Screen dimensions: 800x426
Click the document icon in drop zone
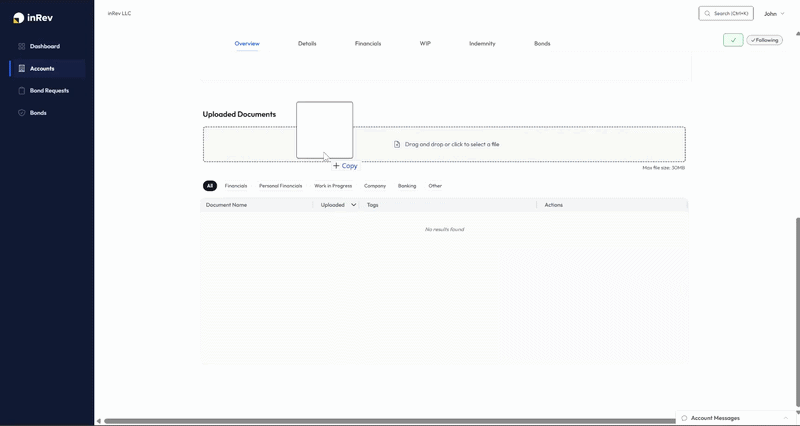click(397, 144)
